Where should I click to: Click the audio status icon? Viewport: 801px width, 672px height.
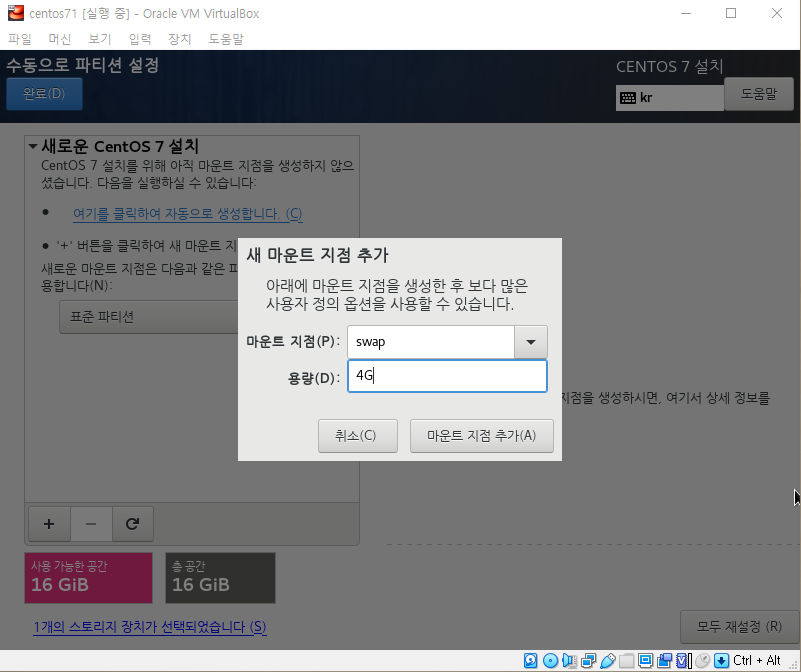pos(569,660)
